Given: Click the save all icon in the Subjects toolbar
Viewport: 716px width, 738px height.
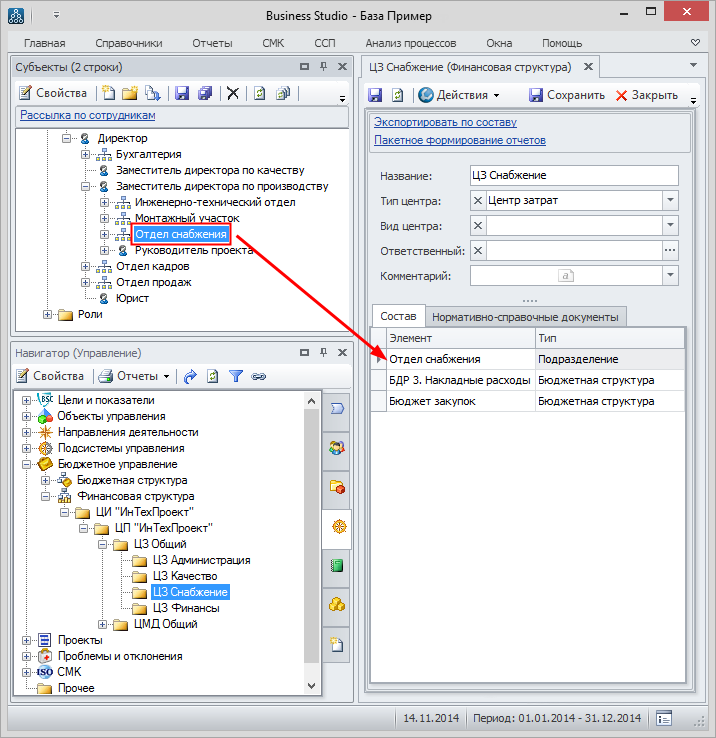Looking at the screenshot, I should tap(205, 93).
